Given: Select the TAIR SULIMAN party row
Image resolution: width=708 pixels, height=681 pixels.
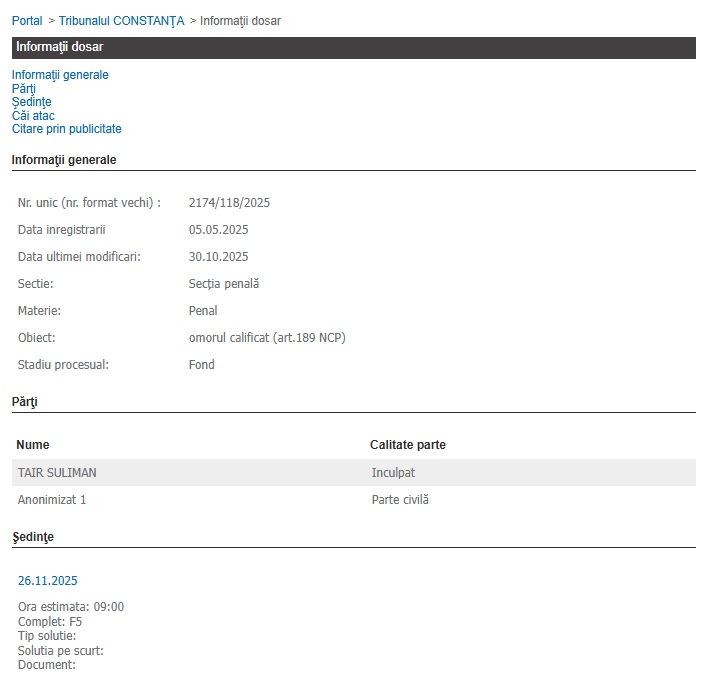Looking at the screenshot, I should (57, 473).
